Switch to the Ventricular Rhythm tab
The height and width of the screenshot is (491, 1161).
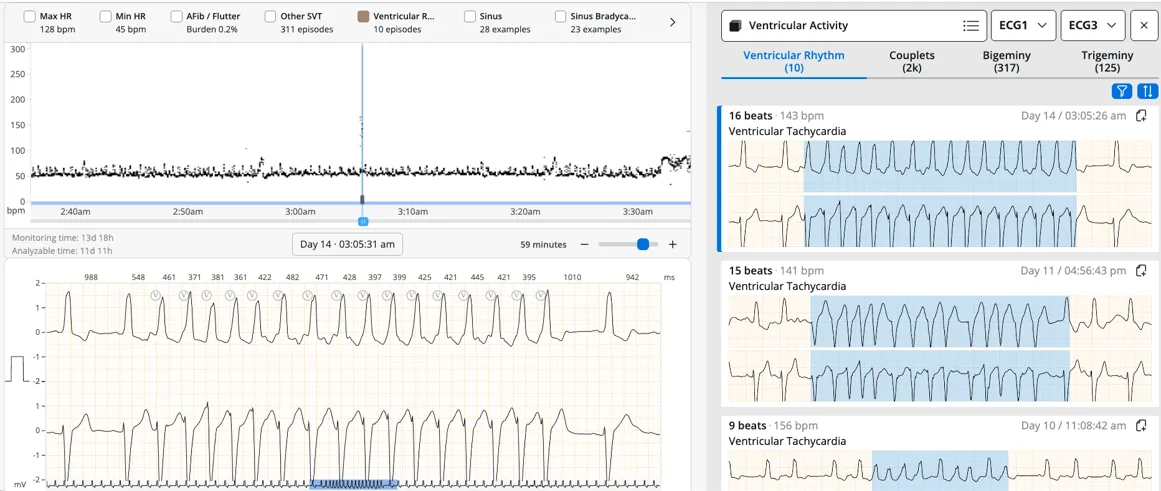794,61
